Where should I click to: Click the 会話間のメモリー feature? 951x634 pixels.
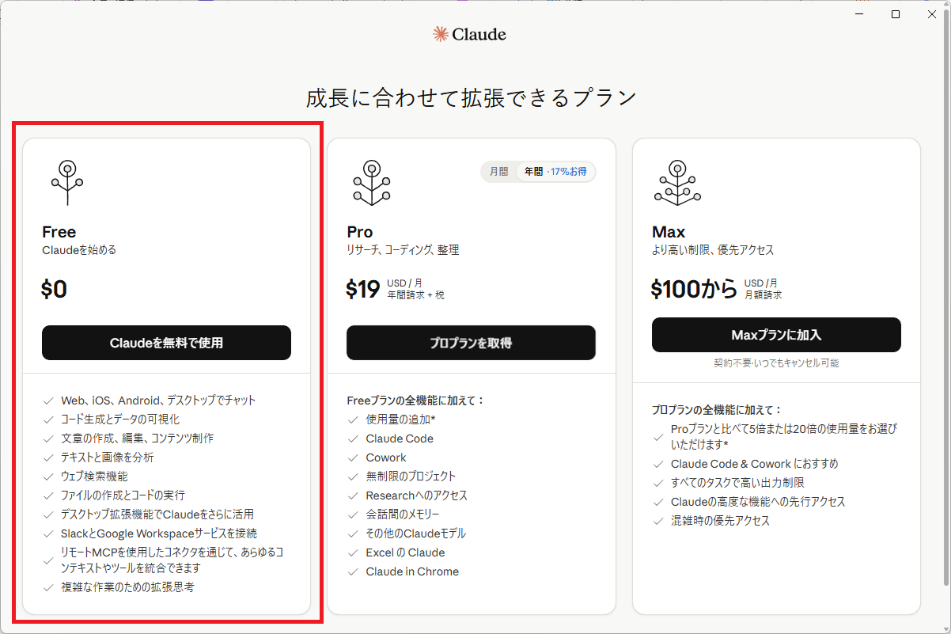pos(402,514)
